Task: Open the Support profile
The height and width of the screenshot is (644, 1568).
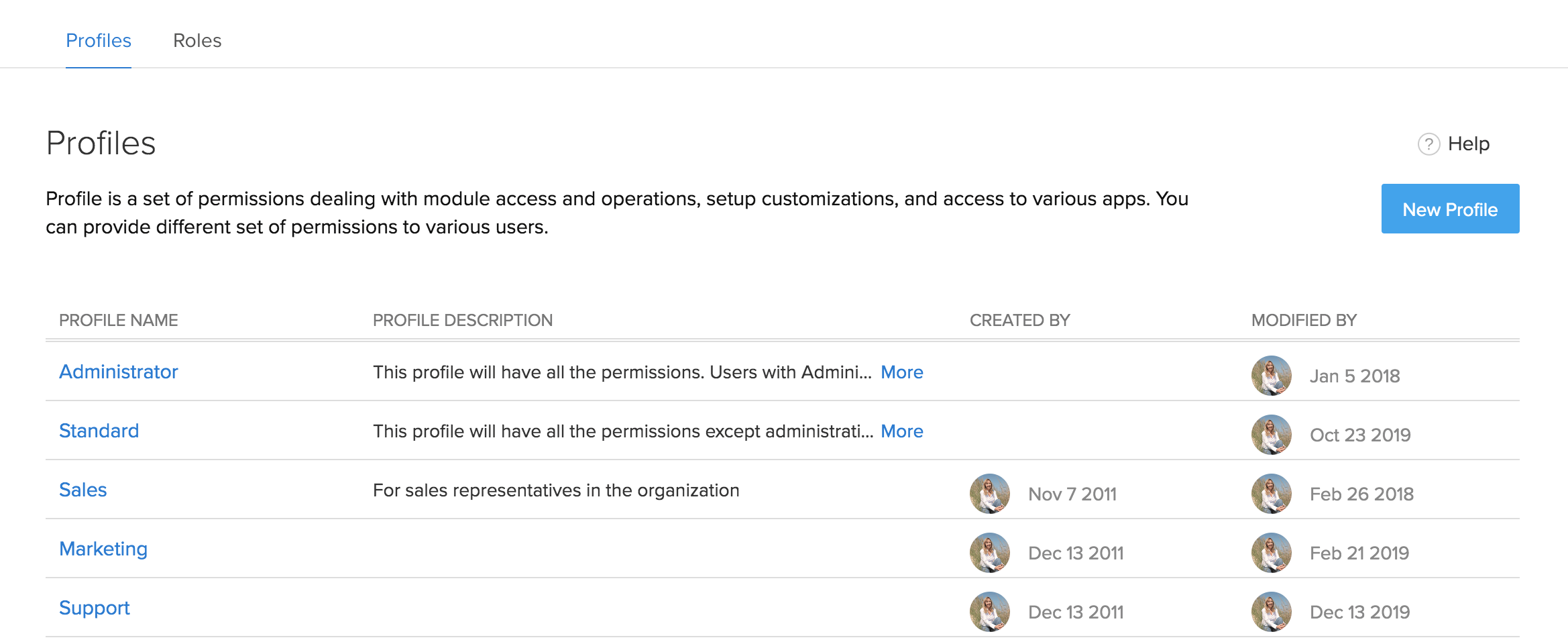Action: pyautogui.click(x=95, y=608)
